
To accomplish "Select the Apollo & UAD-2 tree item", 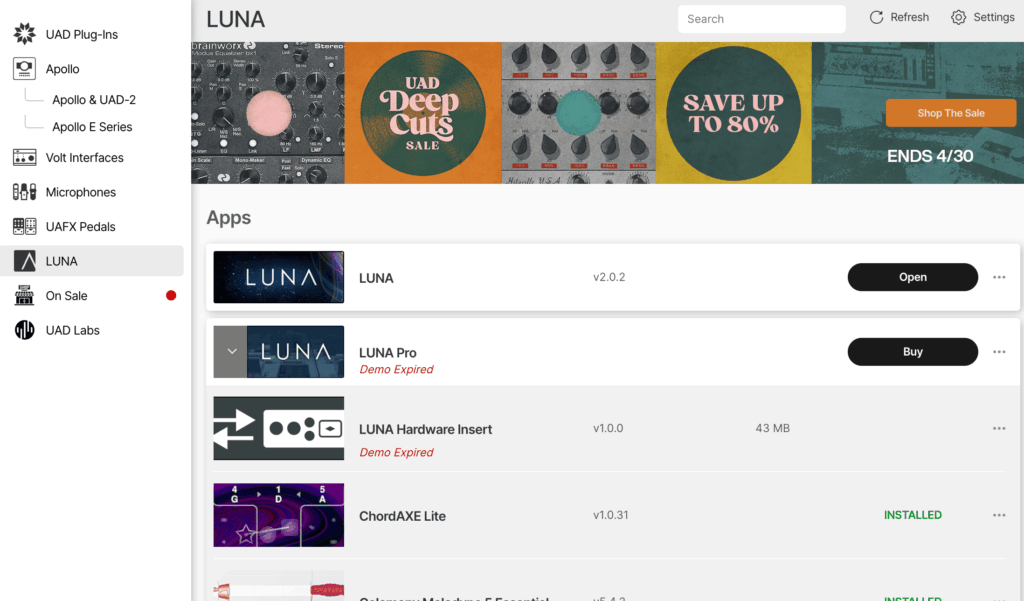I will [x=94, y=99].
